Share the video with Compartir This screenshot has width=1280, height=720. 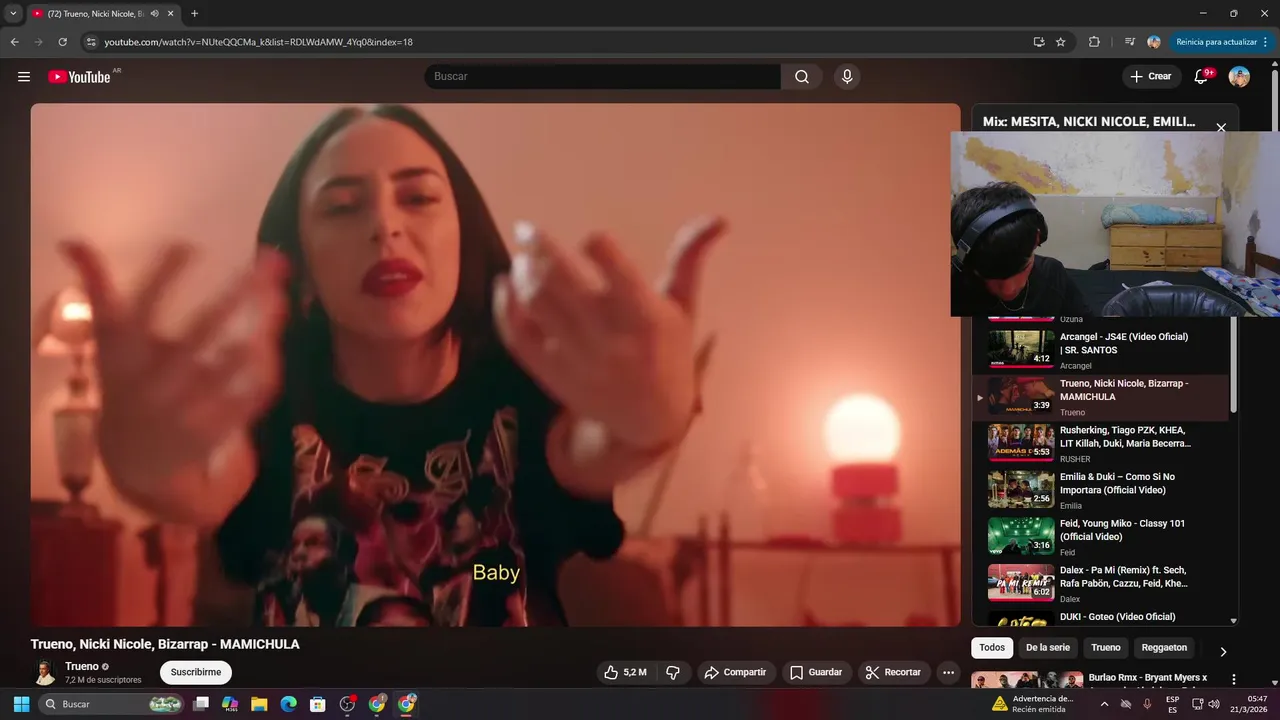735,673
